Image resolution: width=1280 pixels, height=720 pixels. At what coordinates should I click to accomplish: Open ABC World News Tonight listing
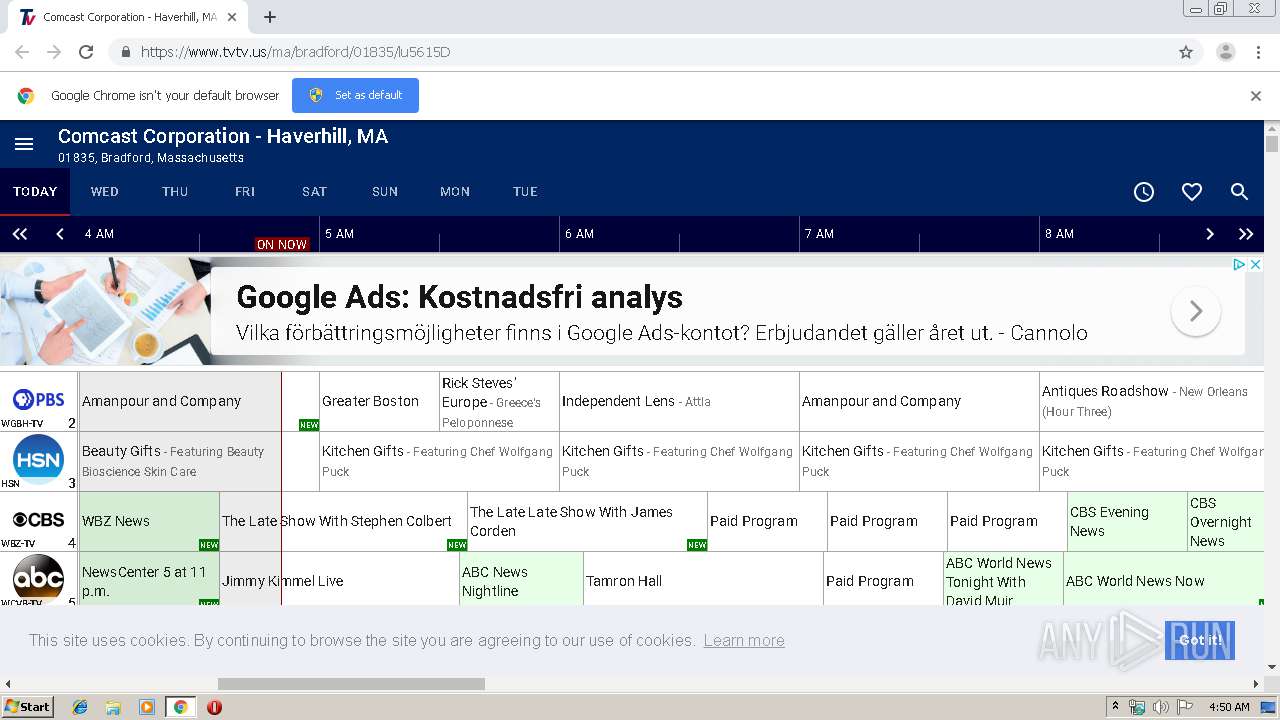pyautogui.click(x=1003, y=580)
